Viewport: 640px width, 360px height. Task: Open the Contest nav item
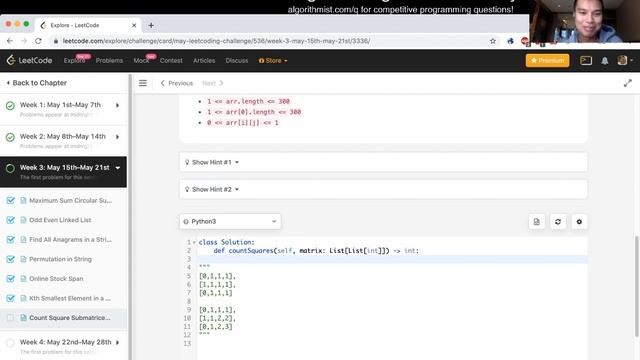(171, 60)
